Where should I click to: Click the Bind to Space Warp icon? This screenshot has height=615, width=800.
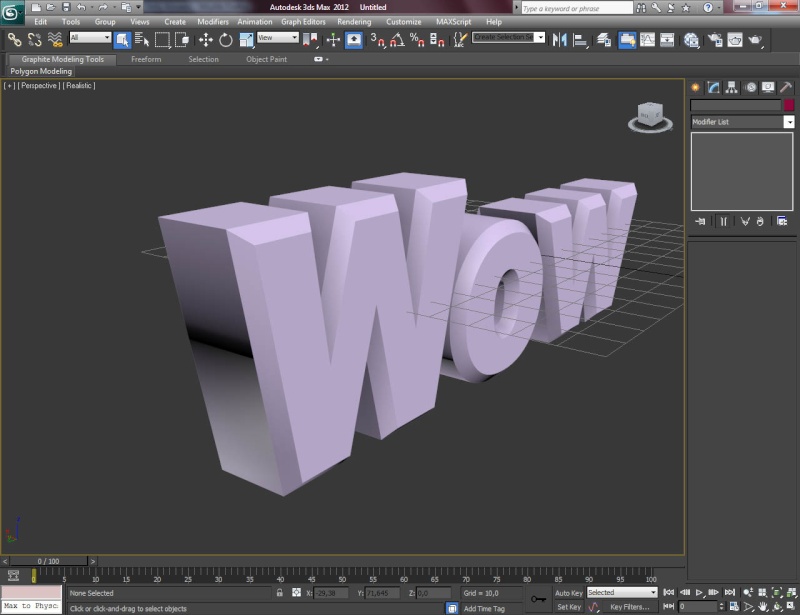pyautogui.click(x=55, y=39)
